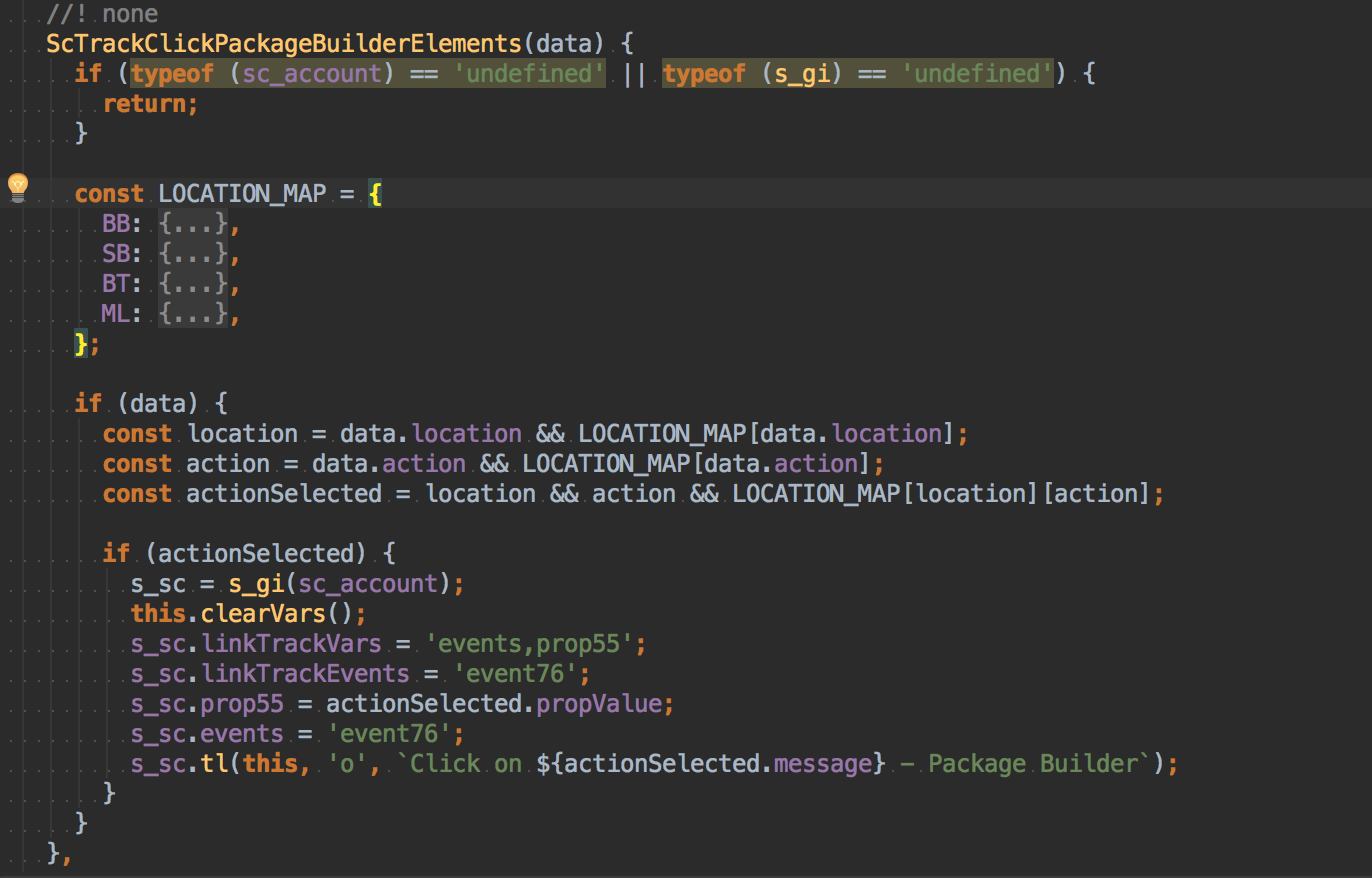
Task: Click the '//! none' comment
Action: point(102,14)
